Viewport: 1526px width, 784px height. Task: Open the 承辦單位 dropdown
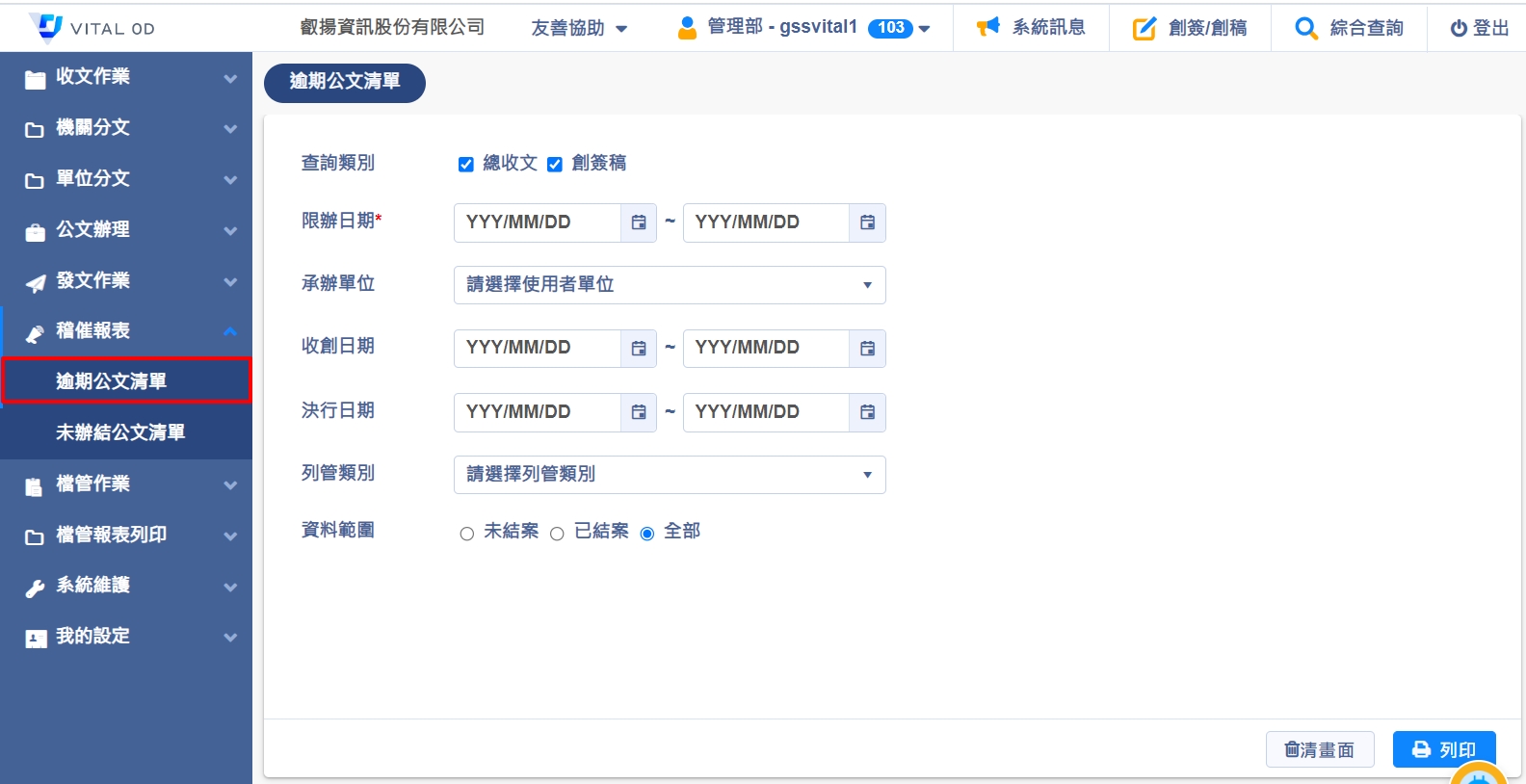pyautogui.click(x=669, y=285)
